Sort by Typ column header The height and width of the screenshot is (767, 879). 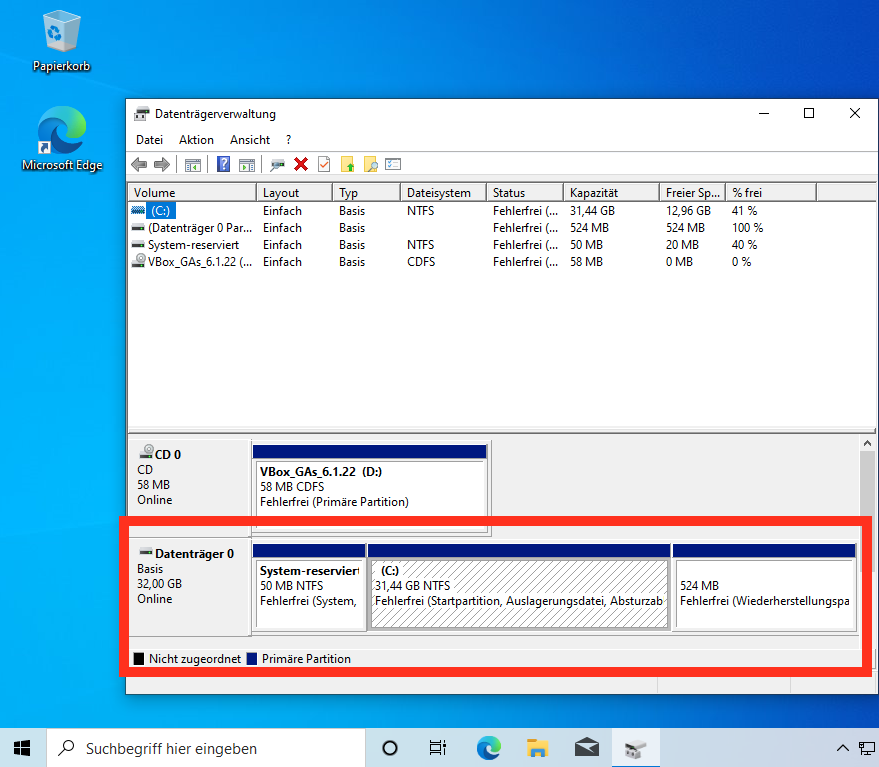coord(367,192)
